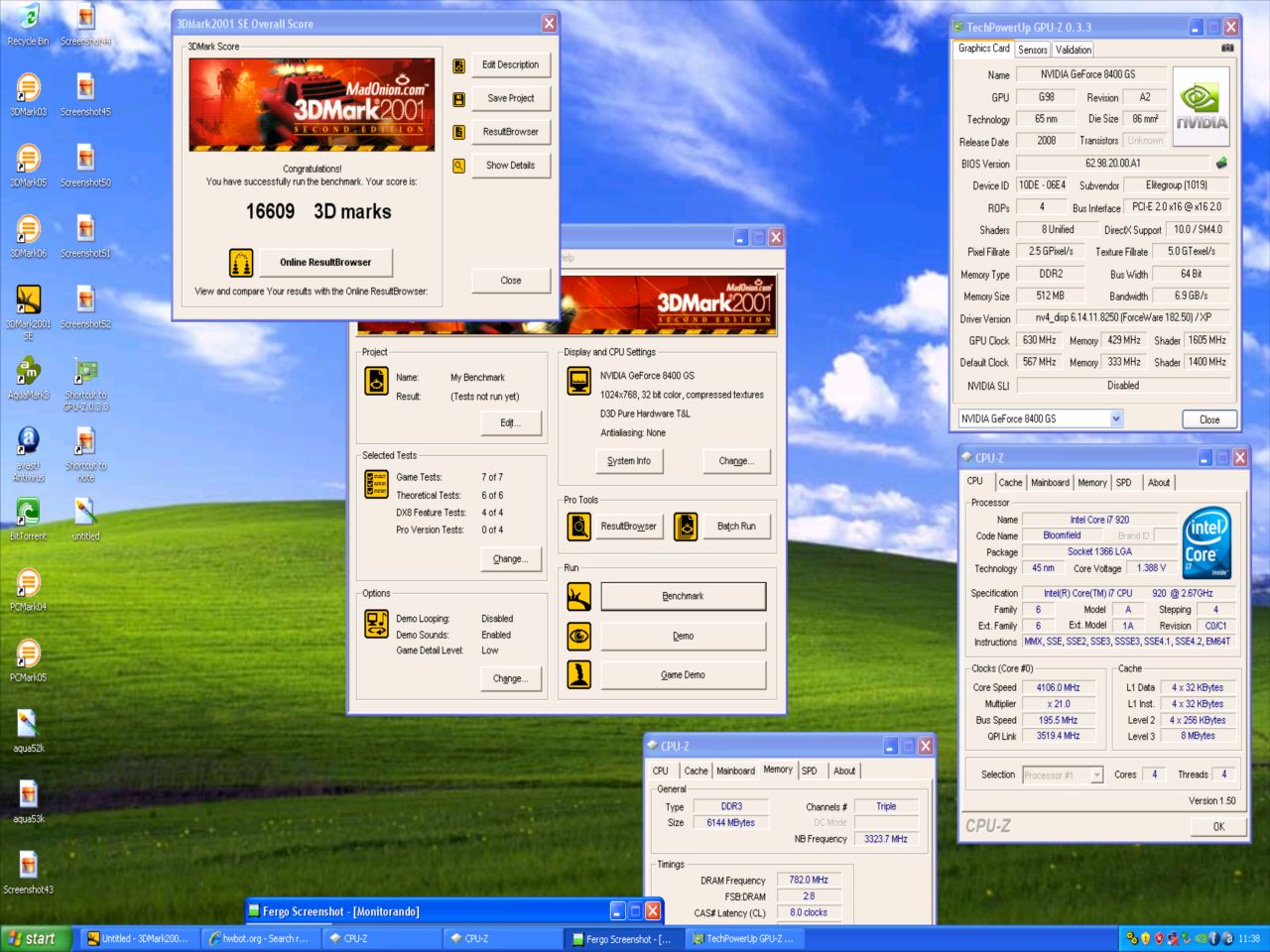The image size is (1270, 952).
Task: Click Change under Display and CPU Settings
Action: pyautogui.click(x=736, y=461)
